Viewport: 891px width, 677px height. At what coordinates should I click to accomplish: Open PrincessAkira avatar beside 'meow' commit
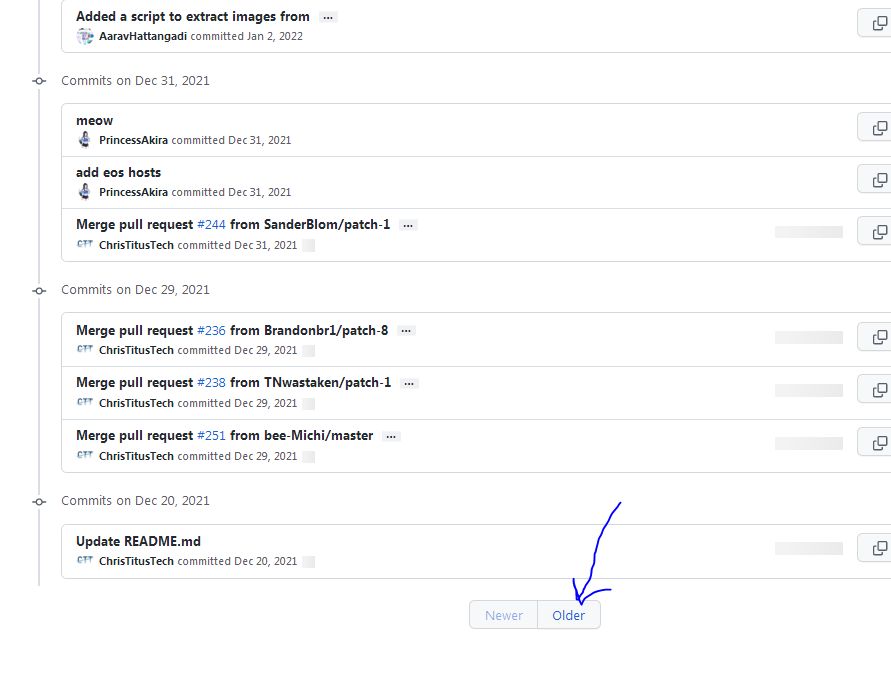[85, 140]
